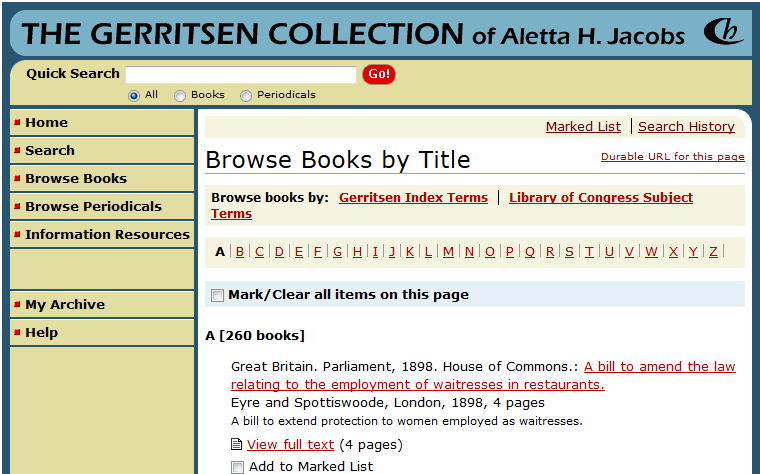The image size is (760, 474).
Task: Tick the Add to Marked List checkbox
Action: click(x=237, y=467)
